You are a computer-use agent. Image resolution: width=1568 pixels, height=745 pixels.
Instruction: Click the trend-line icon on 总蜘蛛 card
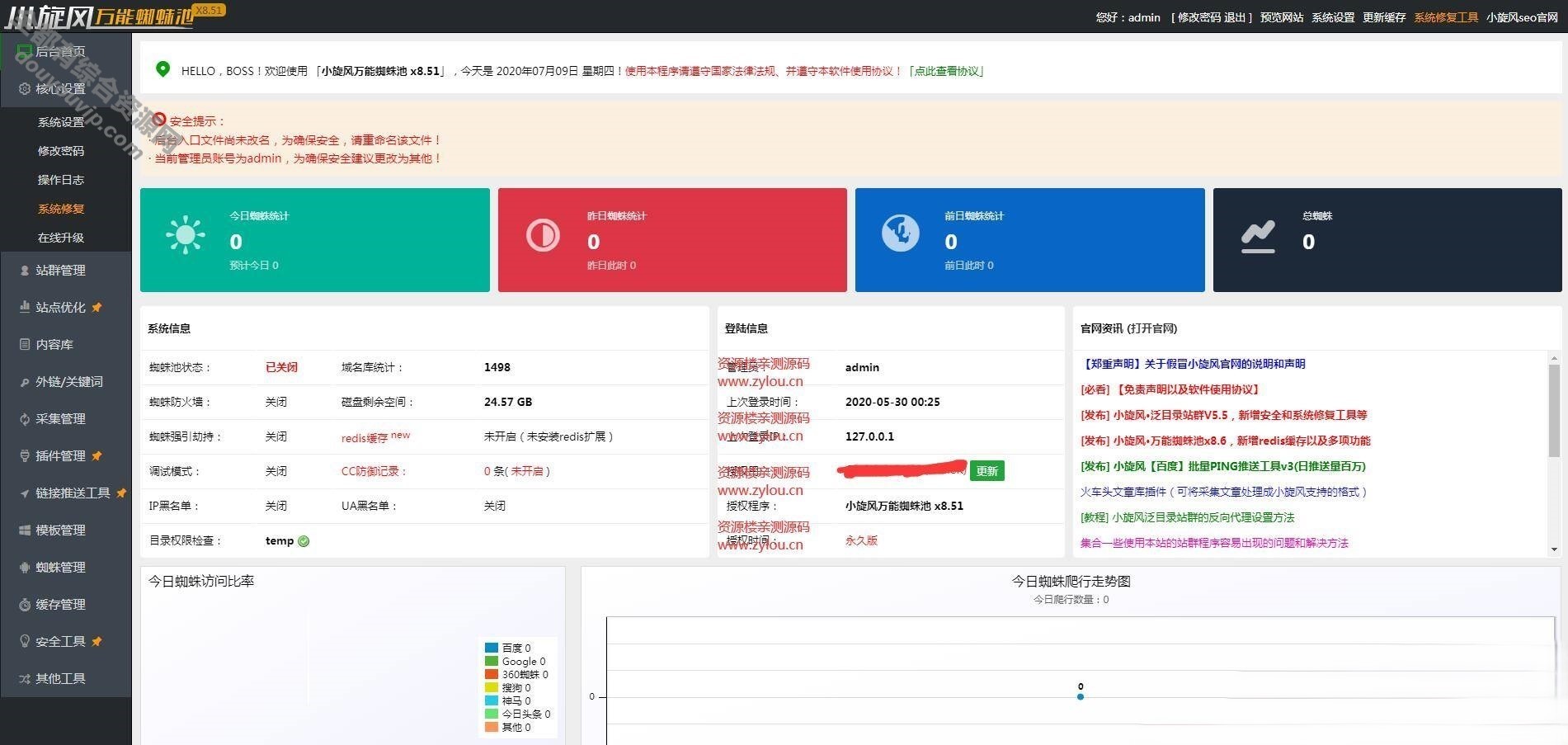click(1258, 237)
